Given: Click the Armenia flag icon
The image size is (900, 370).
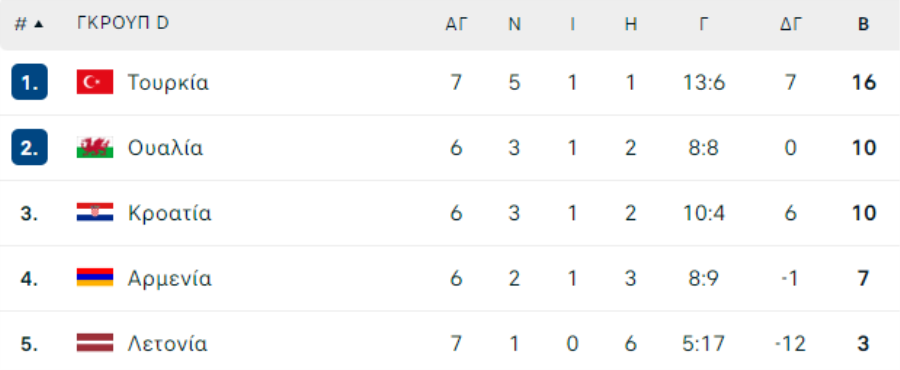Looking at the screenshot, I should pyautogui.click(x=95, y=278).
